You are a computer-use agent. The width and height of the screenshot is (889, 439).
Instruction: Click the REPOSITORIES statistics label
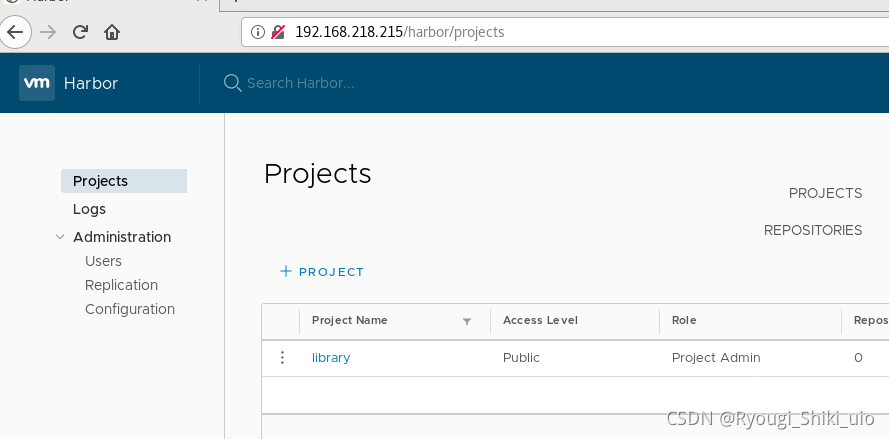click(x=813, y=230)
